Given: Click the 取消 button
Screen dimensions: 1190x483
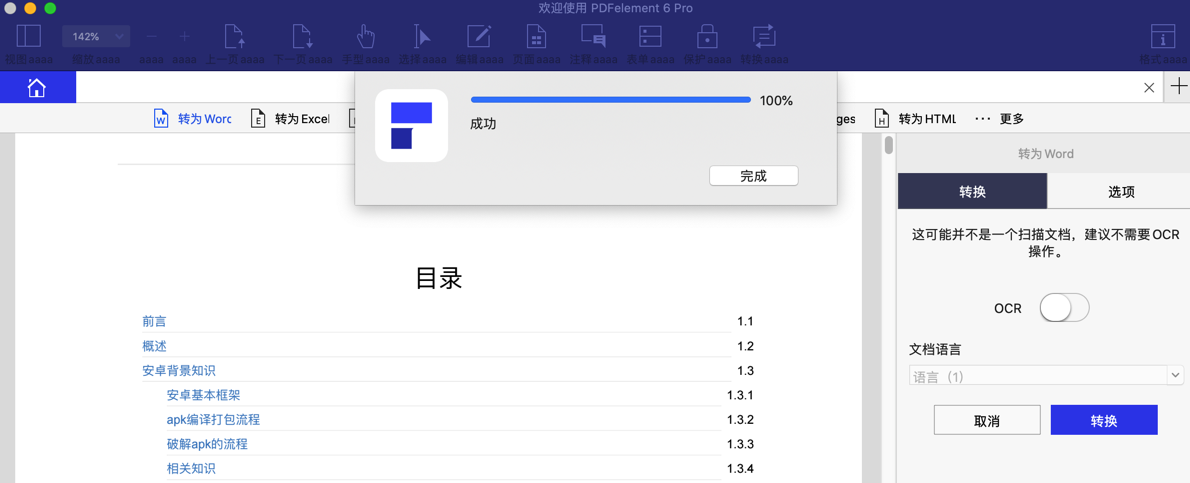Looking at the screenshot, I should tap(986, 421).
